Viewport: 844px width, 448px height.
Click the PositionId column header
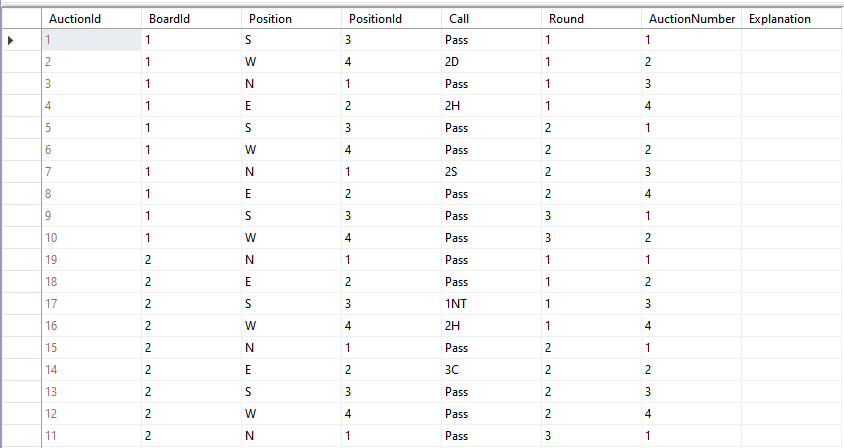pyautogui.click(x=392, y=19)
